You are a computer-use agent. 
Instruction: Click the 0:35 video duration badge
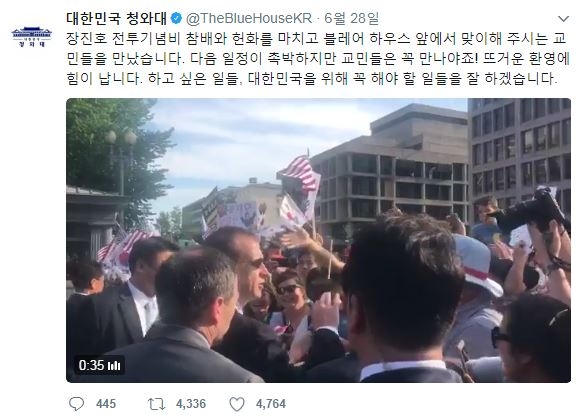[99, 365]
